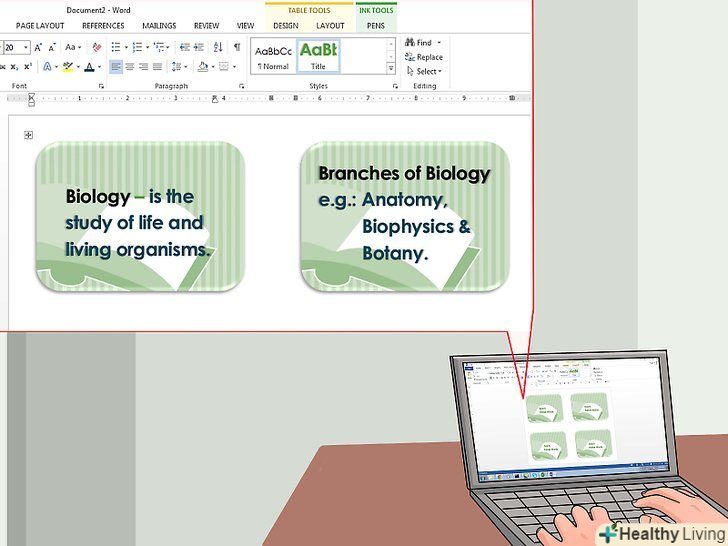Switch to the Review tab
The height and width of the screenshot is (546, 728).
(207, 26)
